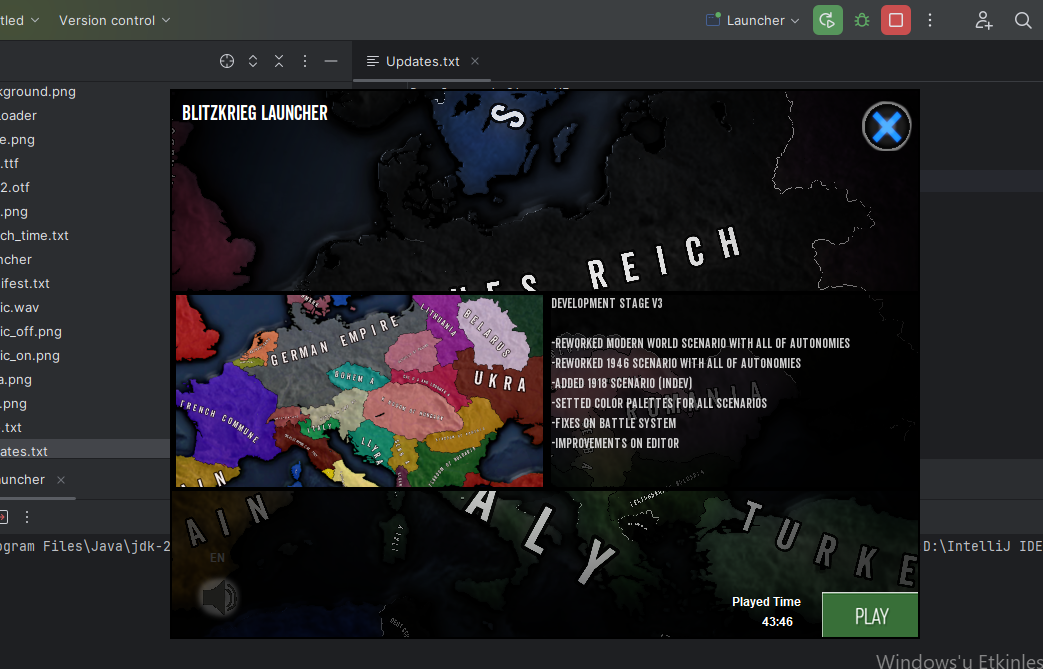Click the SETTED COLOR PALETTES line

(x=659, y=403)
